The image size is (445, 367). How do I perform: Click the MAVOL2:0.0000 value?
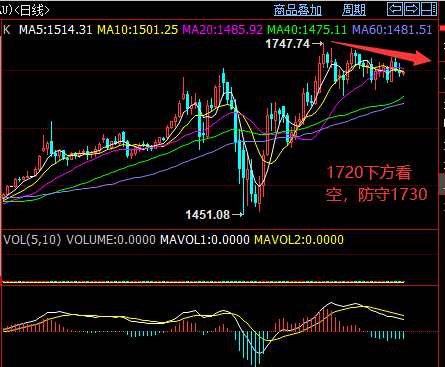[299, 240]
